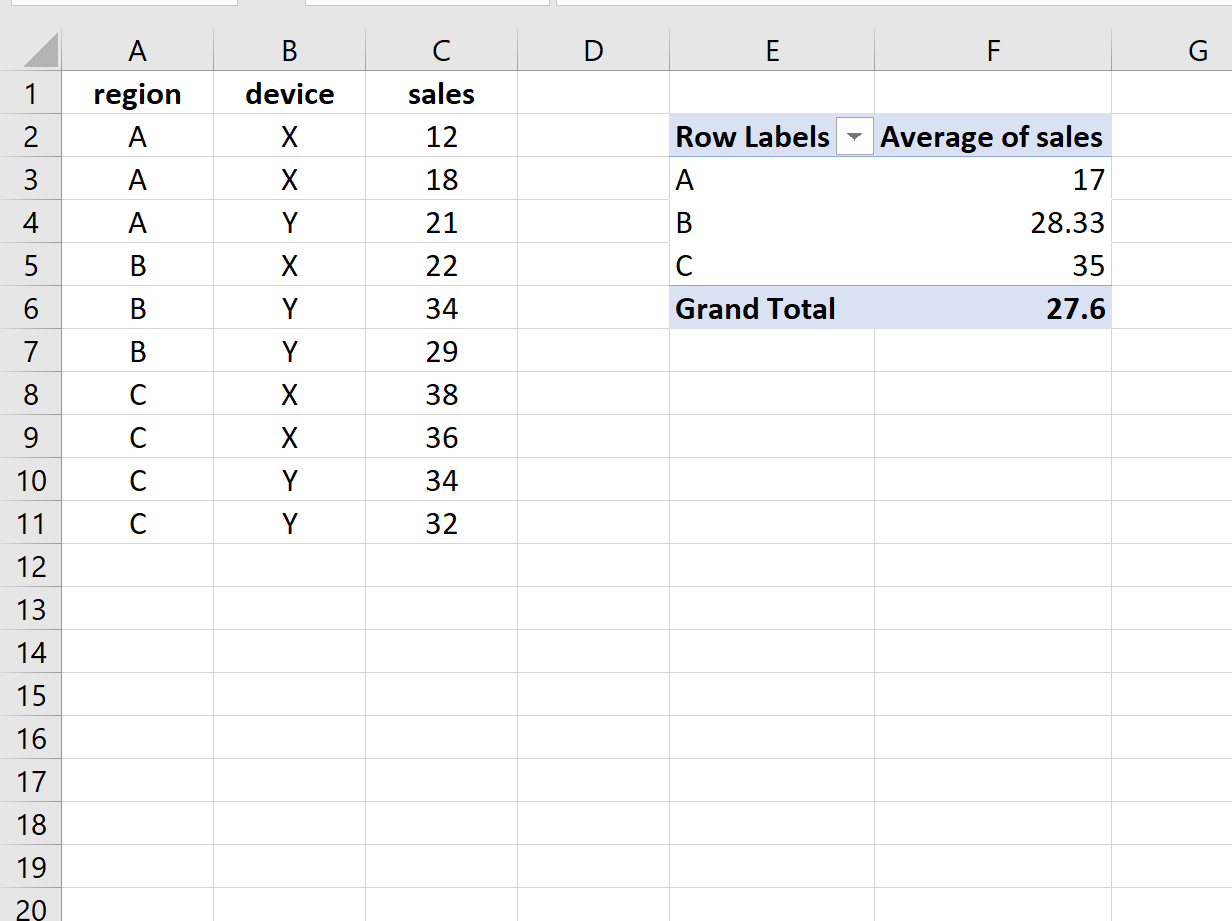Viewport: 1232px width, 921px height.
Task: Open the Row Labels filter dropdown
Action: point(853,137)
